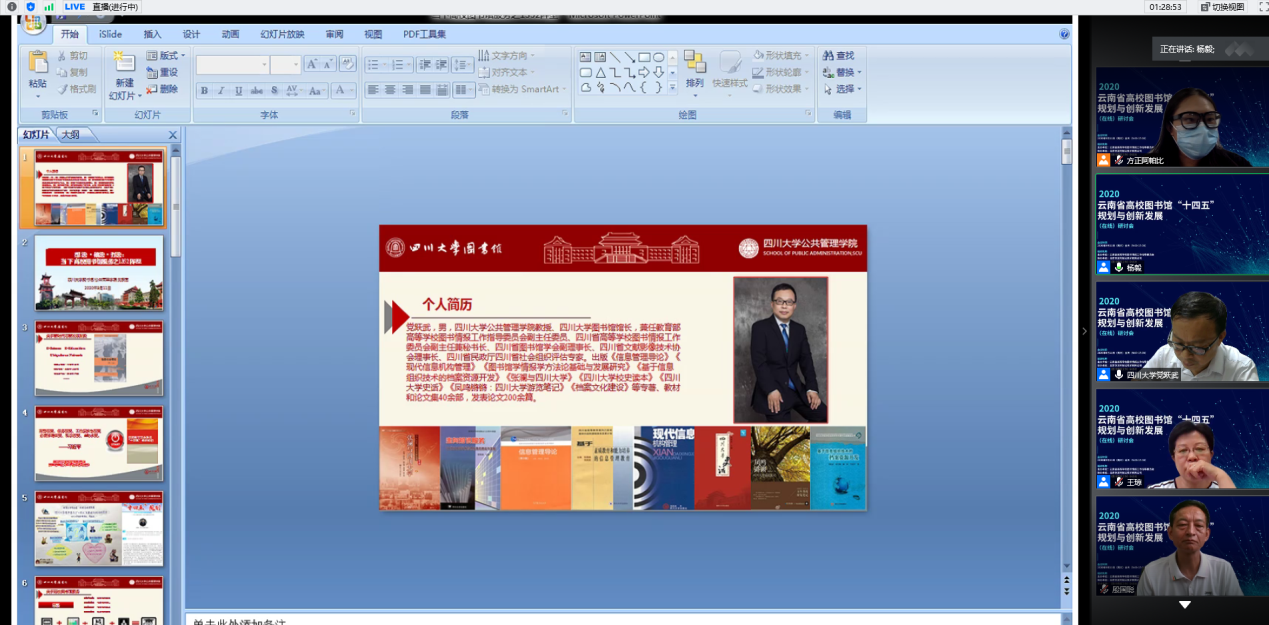Switch to the Outline (大纲) pane tab

pyautogui.click(x=71, y=135)
